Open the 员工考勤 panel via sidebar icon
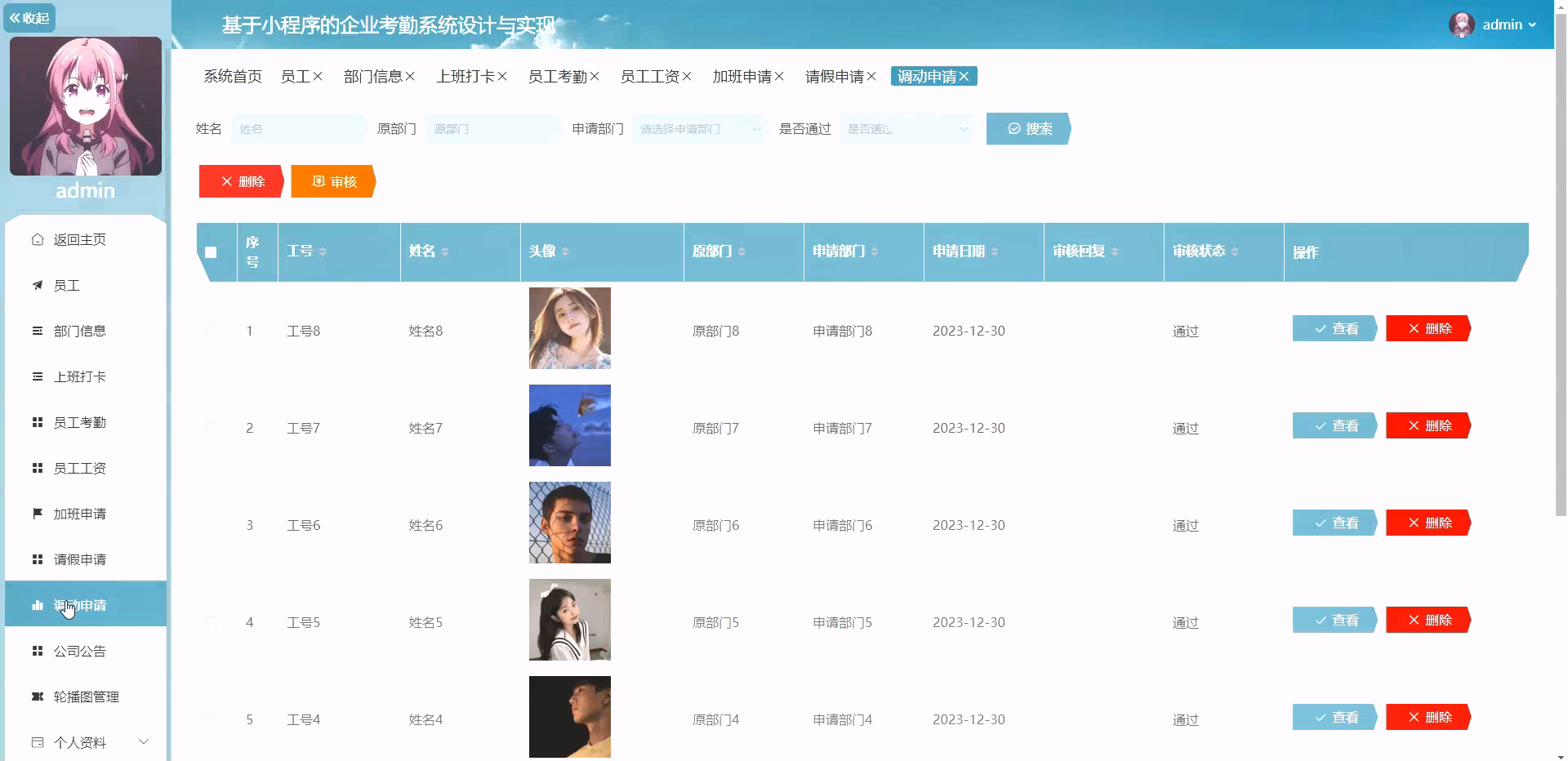Image resolution: width=1568 pixels, height=761 pixels. (x=37, y=422)
